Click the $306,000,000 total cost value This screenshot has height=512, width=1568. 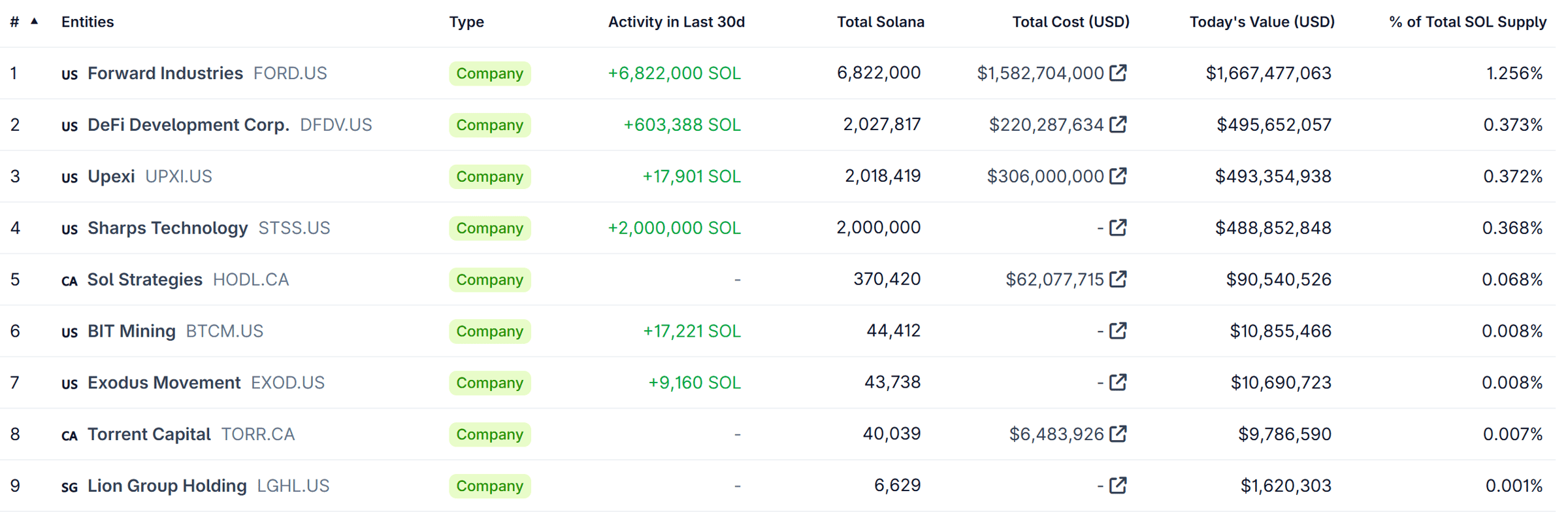point(1045,176)
